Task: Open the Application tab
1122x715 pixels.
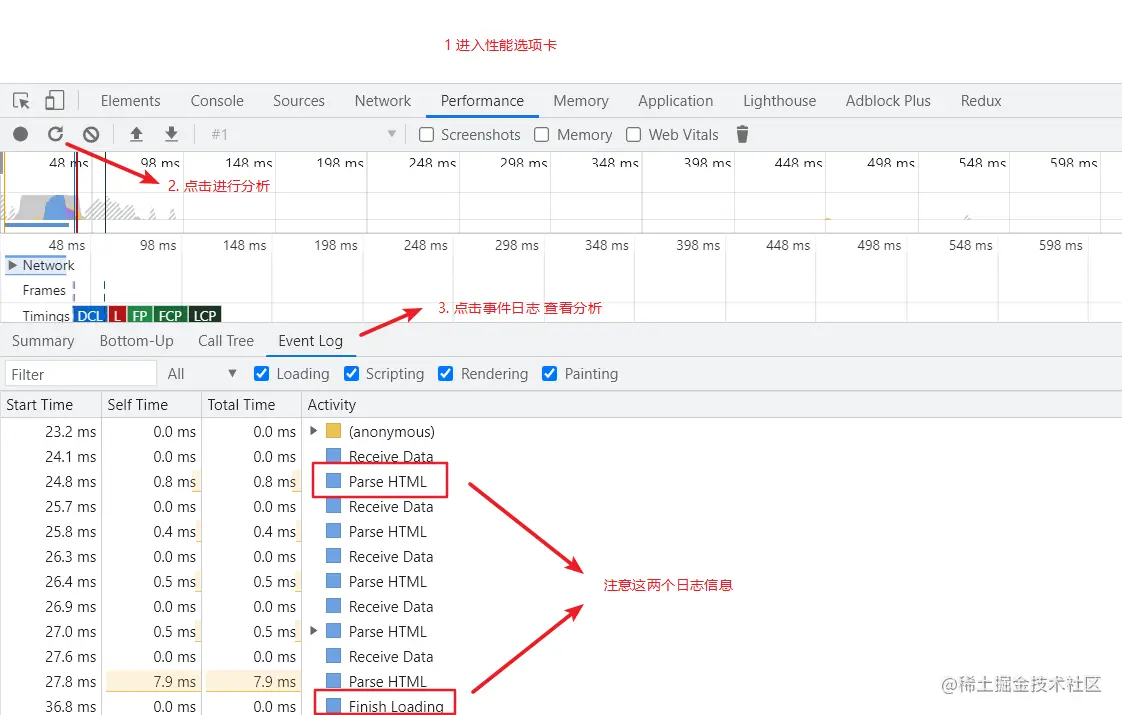Action: pyautogui.click(x=675, y=101)
